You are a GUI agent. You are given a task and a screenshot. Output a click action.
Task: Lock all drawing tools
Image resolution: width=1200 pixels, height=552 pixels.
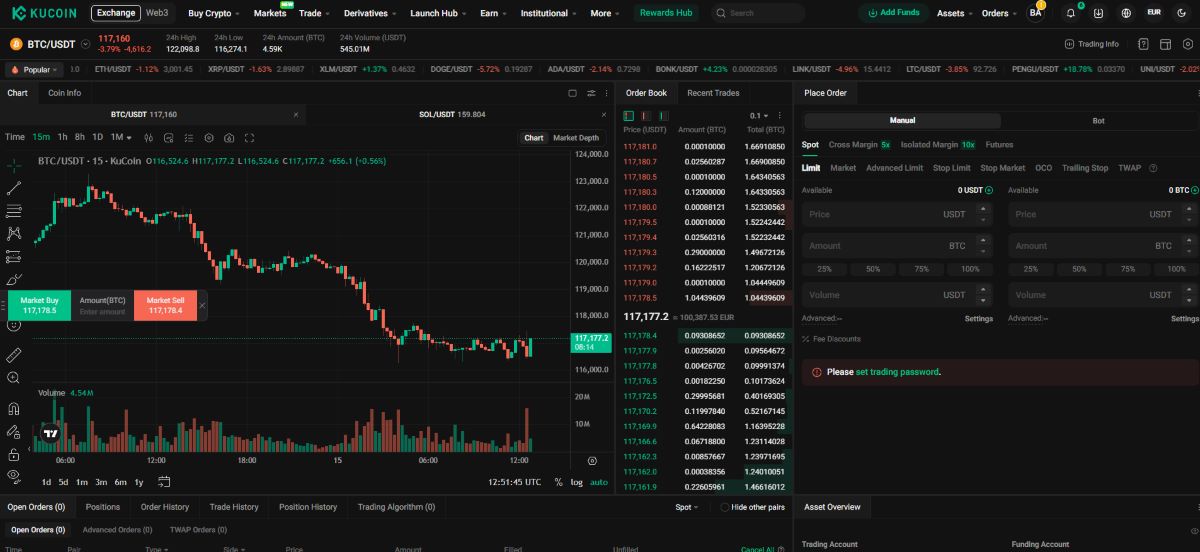point(14,454)
